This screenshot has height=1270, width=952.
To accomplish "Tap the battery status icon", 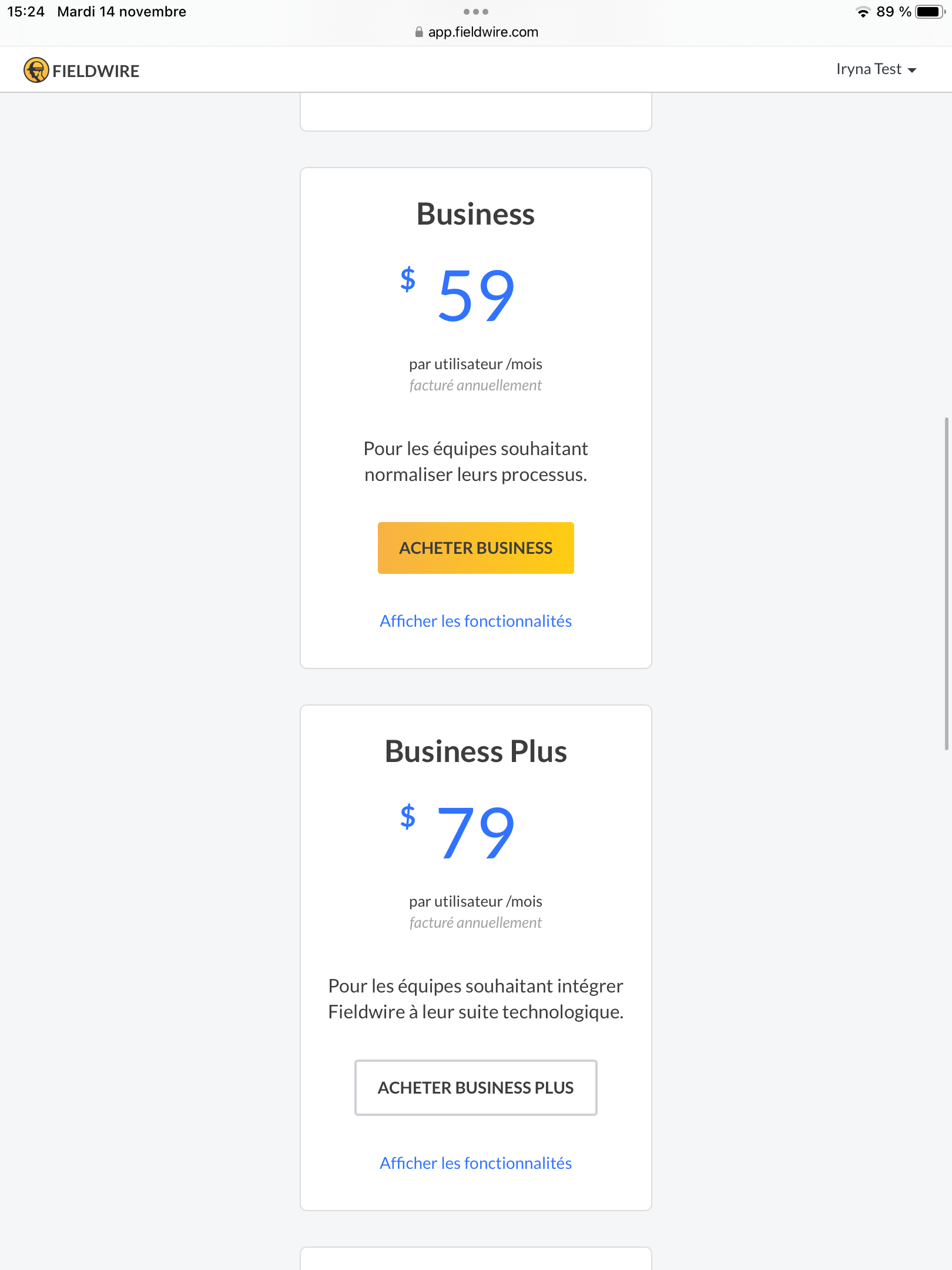I will [930, 12].
